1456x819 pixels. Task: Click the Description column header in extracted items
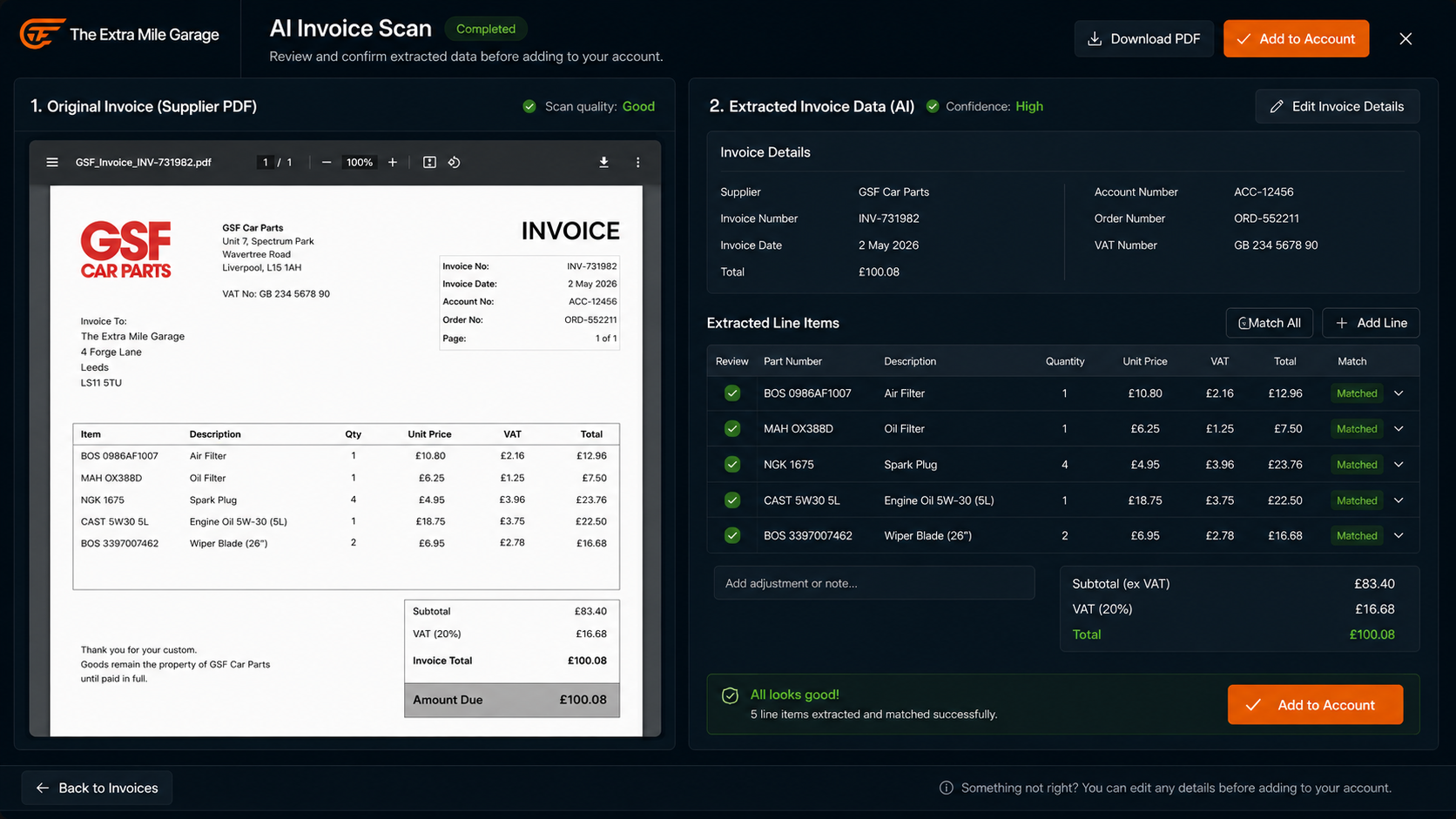(x=910, y=361)
